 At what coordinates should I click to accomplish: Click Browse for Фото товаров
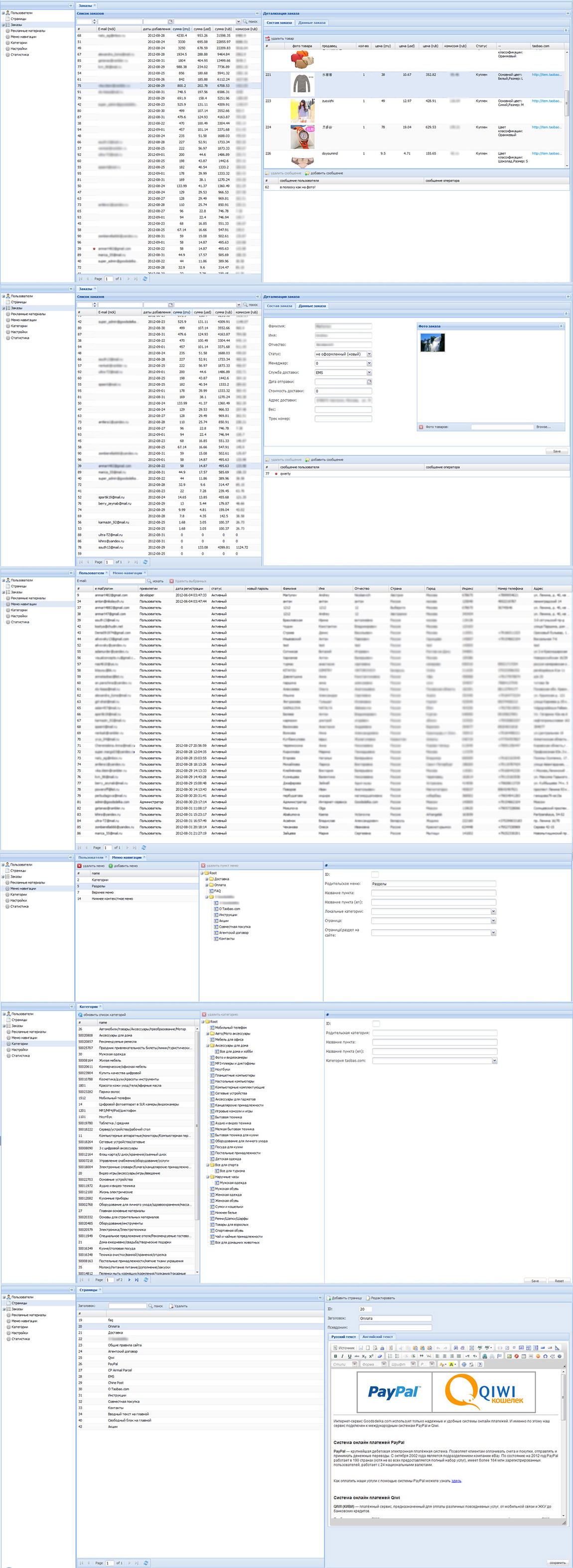543,427
